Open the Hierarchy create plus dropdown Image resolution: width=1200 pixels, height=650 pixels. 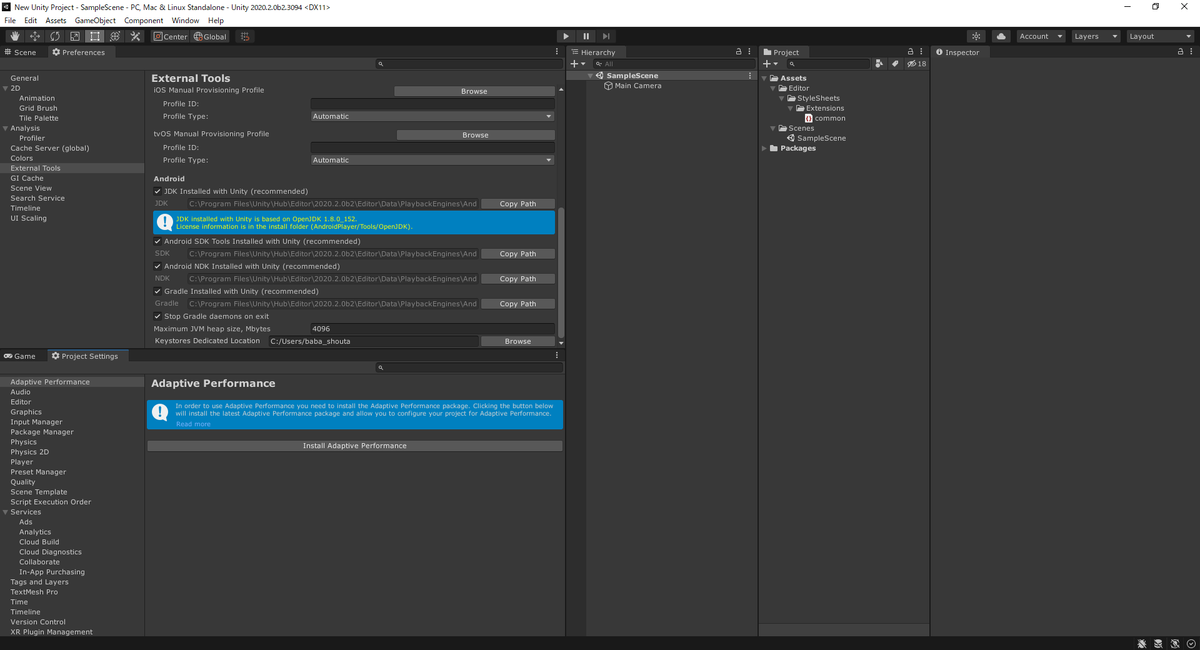577,64
